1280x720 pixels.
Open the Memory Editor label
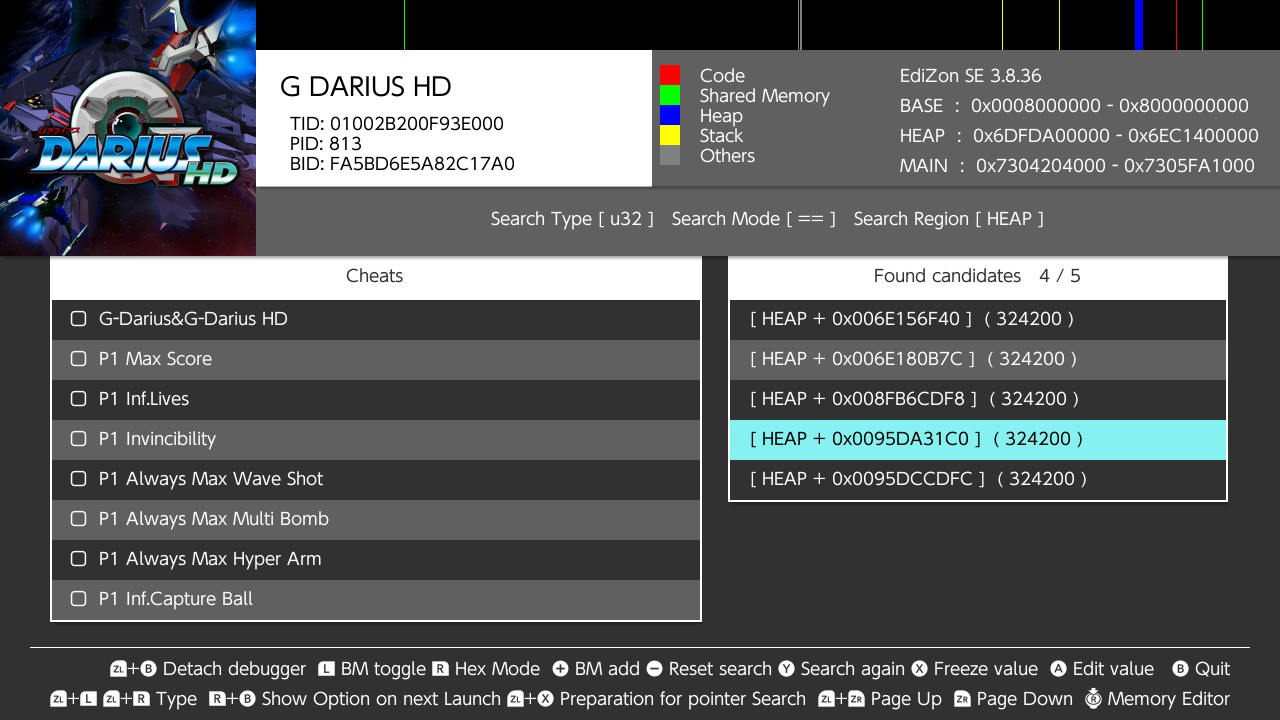1169,699
